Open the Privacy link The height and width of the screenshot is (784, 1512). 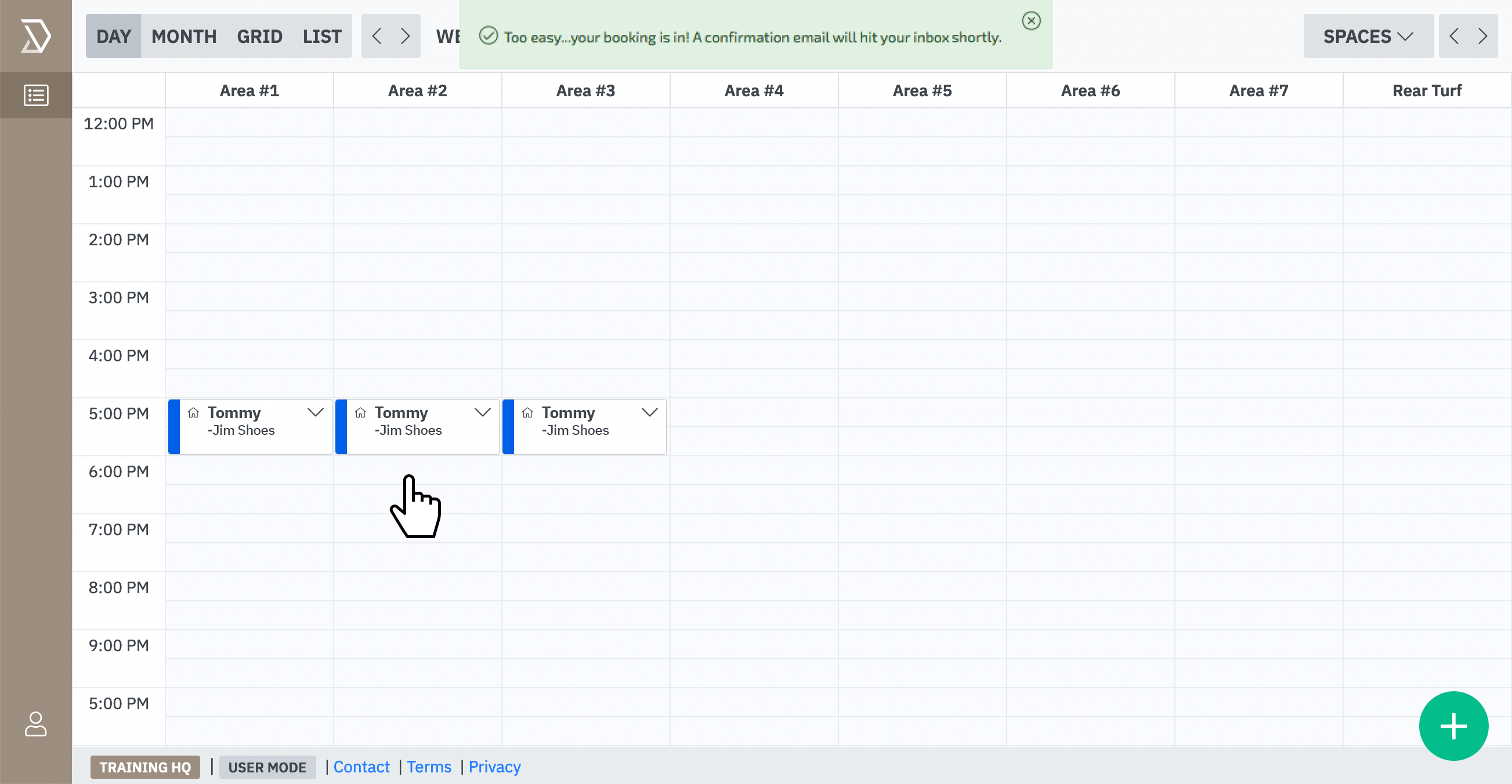494,767
